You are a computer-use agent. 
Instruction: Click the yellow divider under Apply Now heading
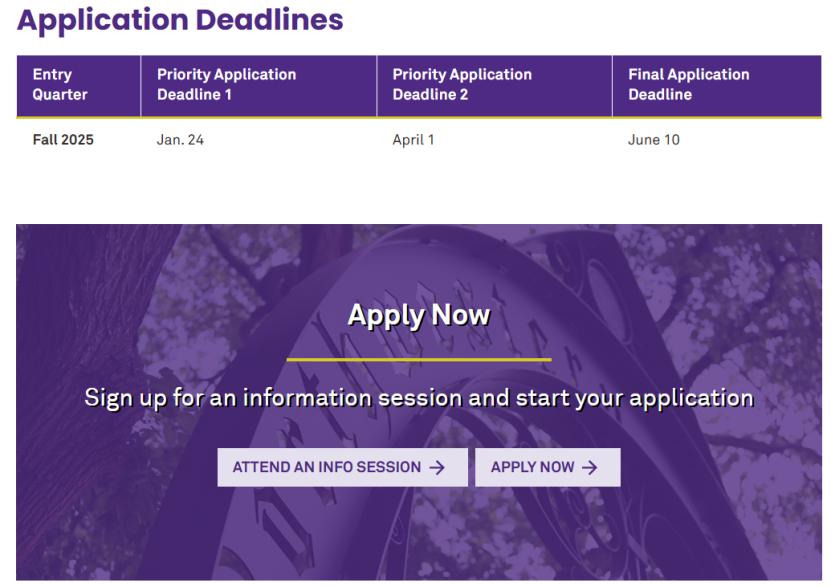(x=418, y=359)
